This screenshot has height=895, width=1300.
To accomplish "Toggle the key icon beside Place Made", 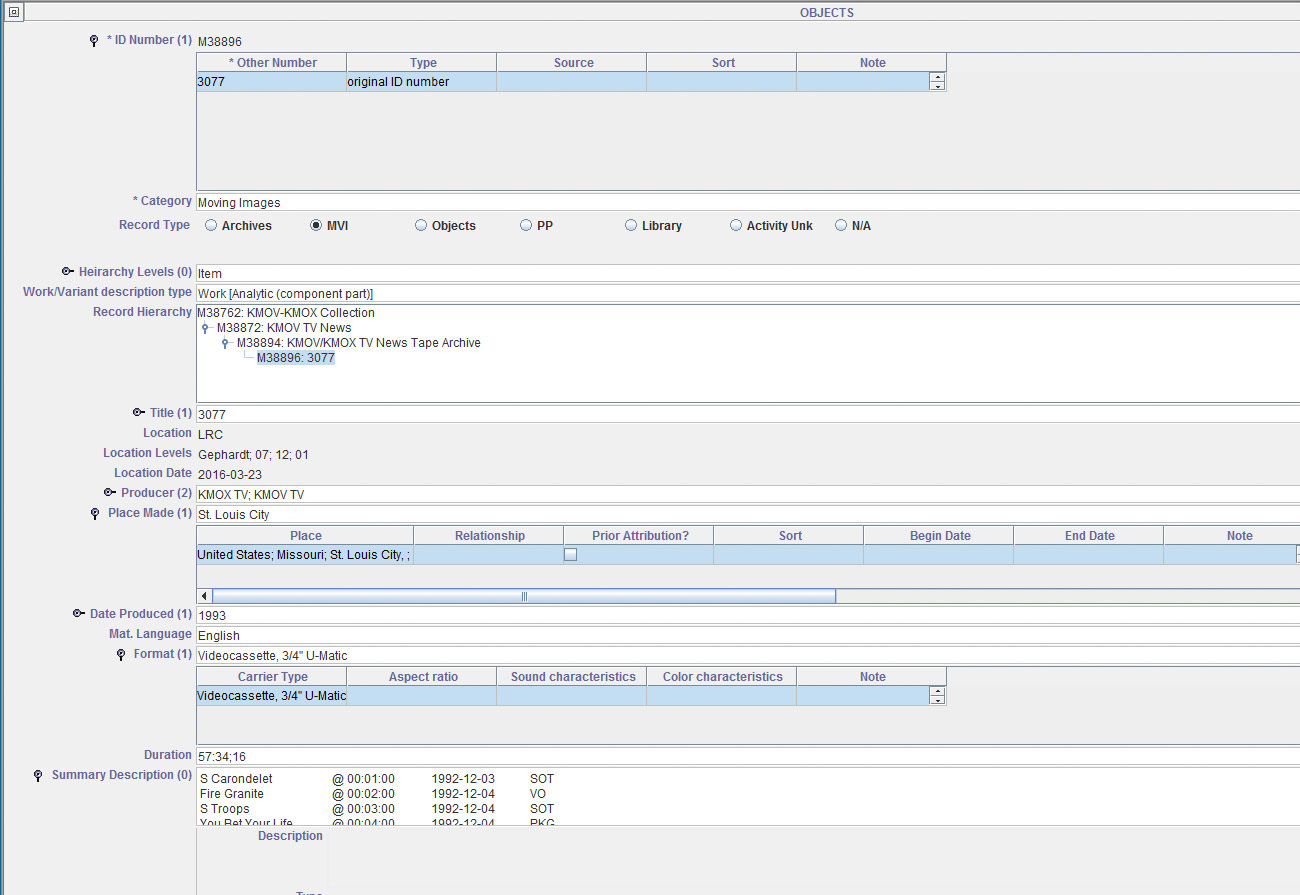I will [x=96, y=514].
